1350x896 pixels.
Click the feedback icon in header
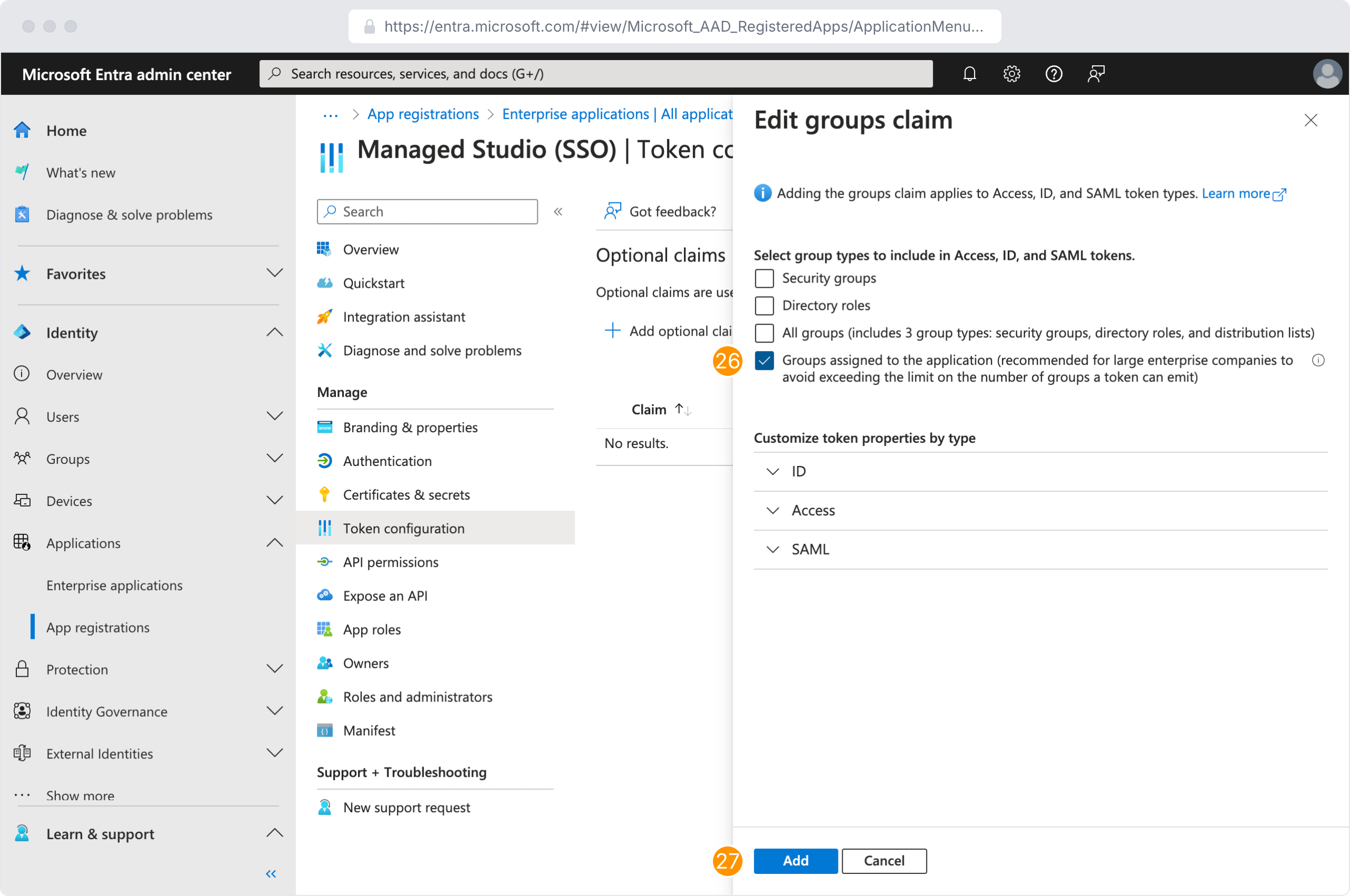1095,74
